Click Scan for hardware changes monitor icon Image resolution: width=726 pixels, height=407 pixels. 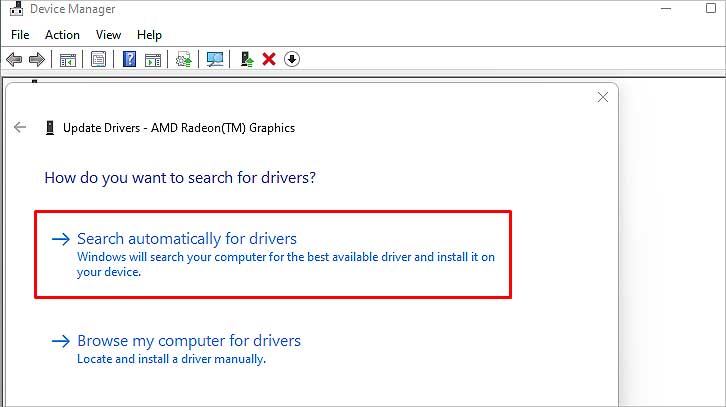click(215, 59)
